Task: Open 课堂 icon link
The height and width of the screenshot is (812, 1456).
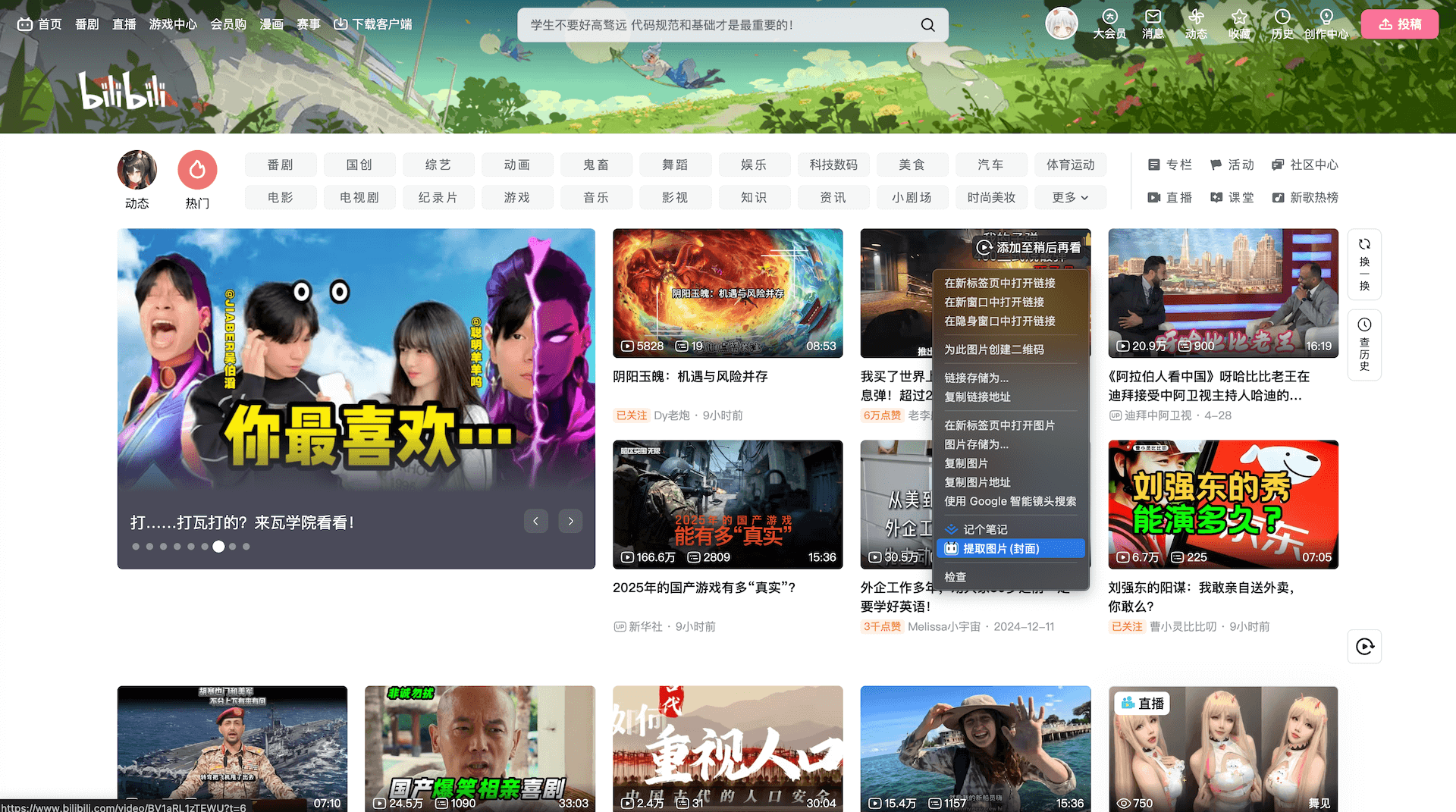Action: (1232, 197)
